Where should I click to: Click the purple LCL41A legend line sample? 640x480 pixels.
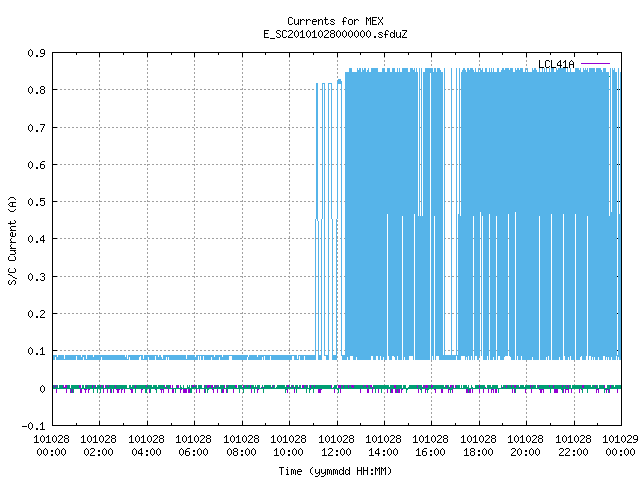pos(595,64)
